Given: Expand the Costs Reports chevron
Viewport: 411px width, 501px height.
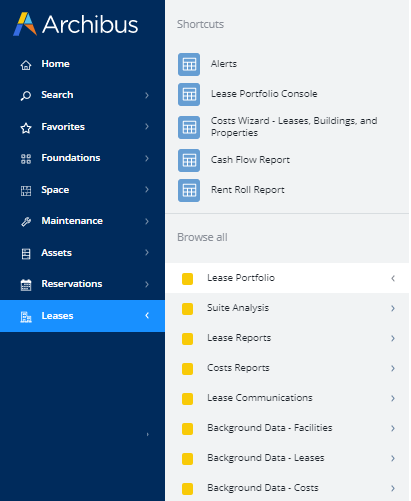Looking at the screenshot, I should [393, 368].
